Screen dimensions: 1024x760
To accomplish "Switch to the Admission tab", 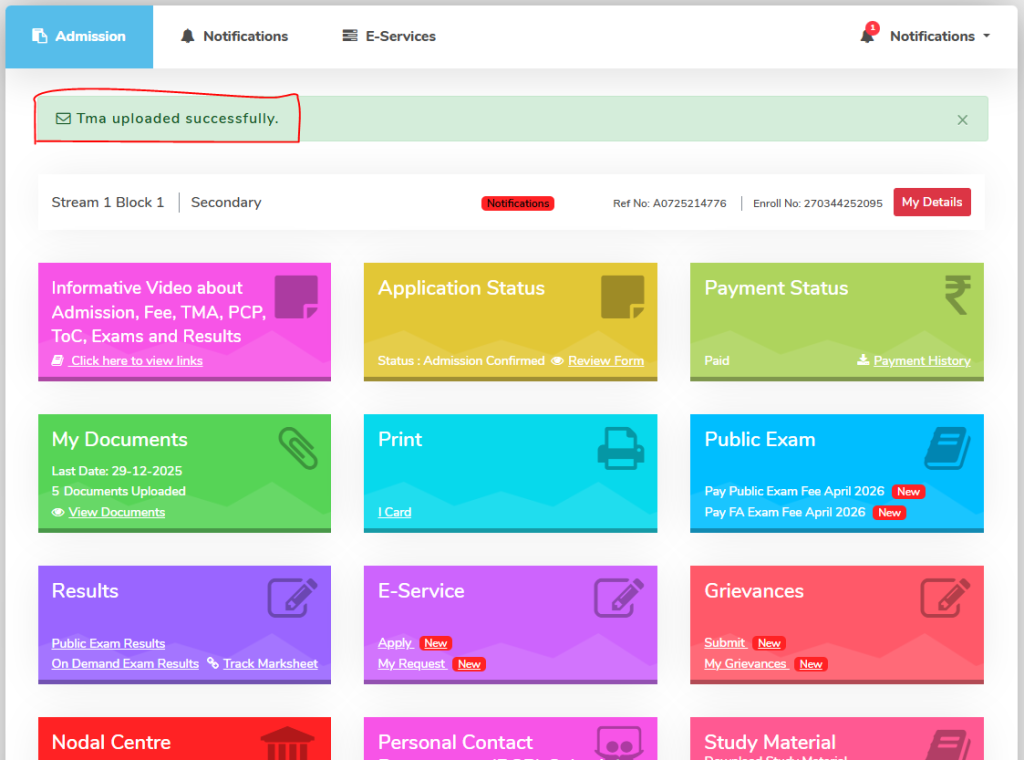I will point(79,36).
